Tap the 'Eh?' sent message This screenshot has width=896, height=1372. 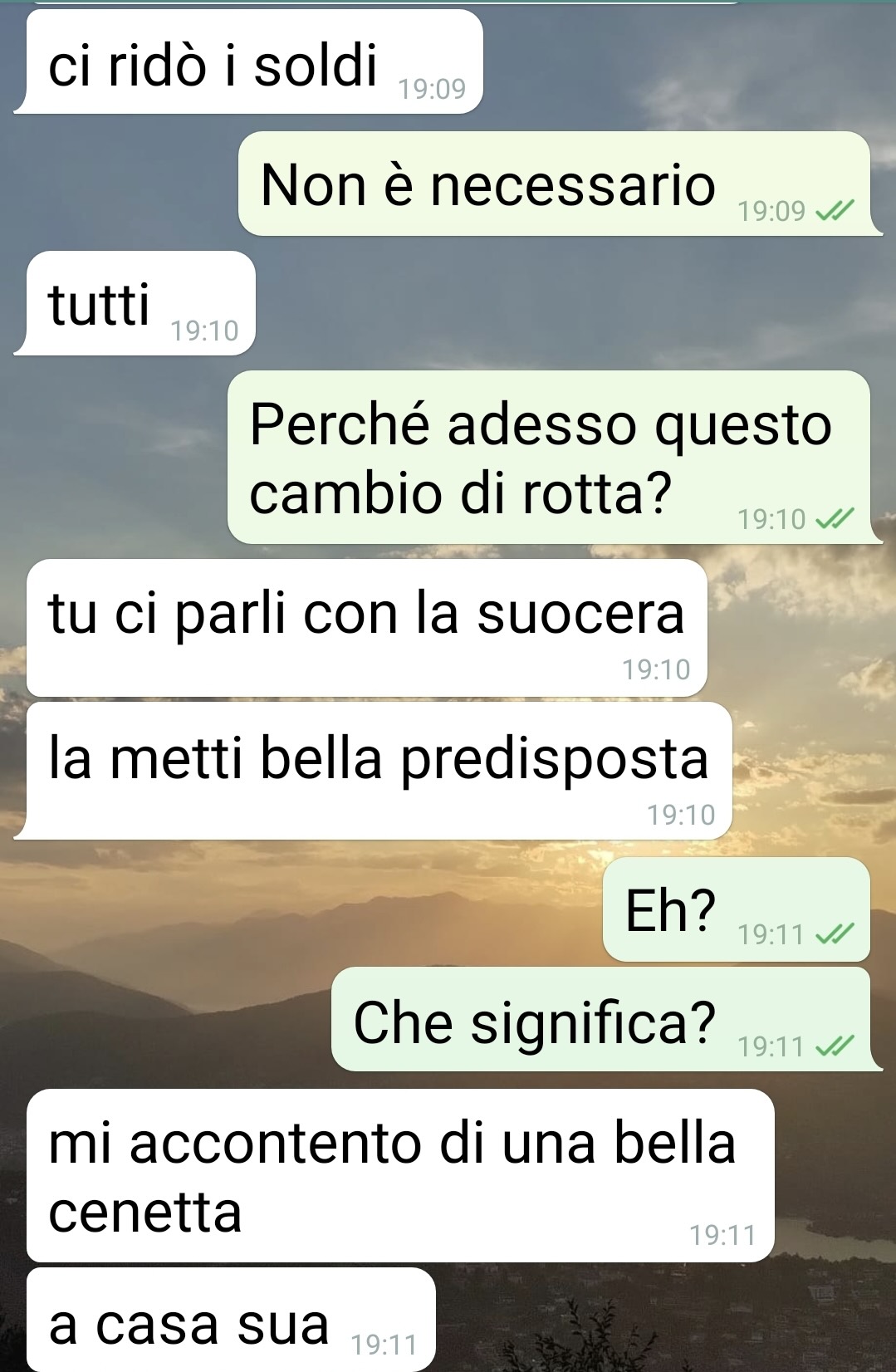737,909
